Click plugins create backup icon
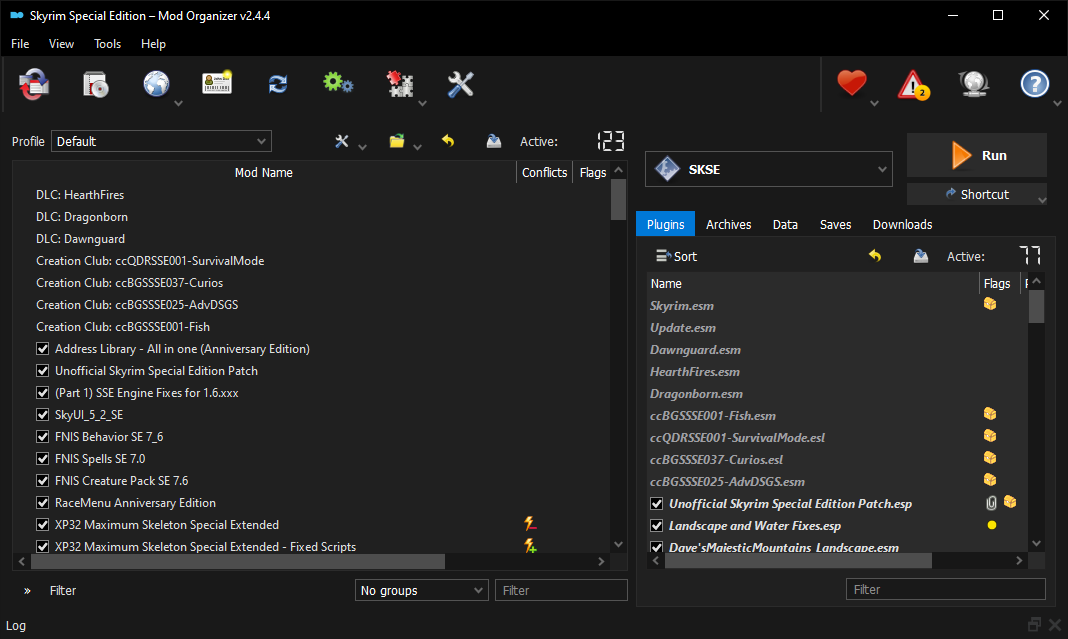This screenshot has height=639, width=1068. point(921,256)
